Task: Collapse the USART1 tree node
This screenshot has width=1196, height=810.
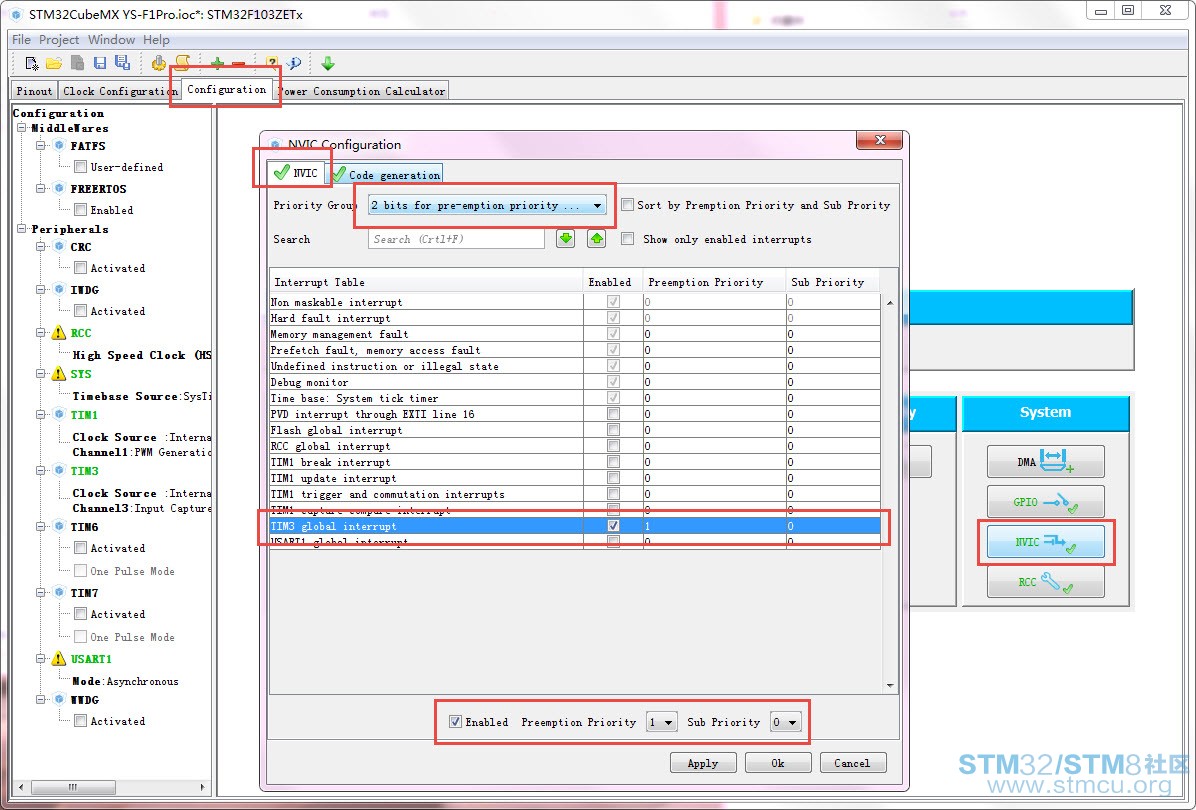Action: click(x=41, y=659)
